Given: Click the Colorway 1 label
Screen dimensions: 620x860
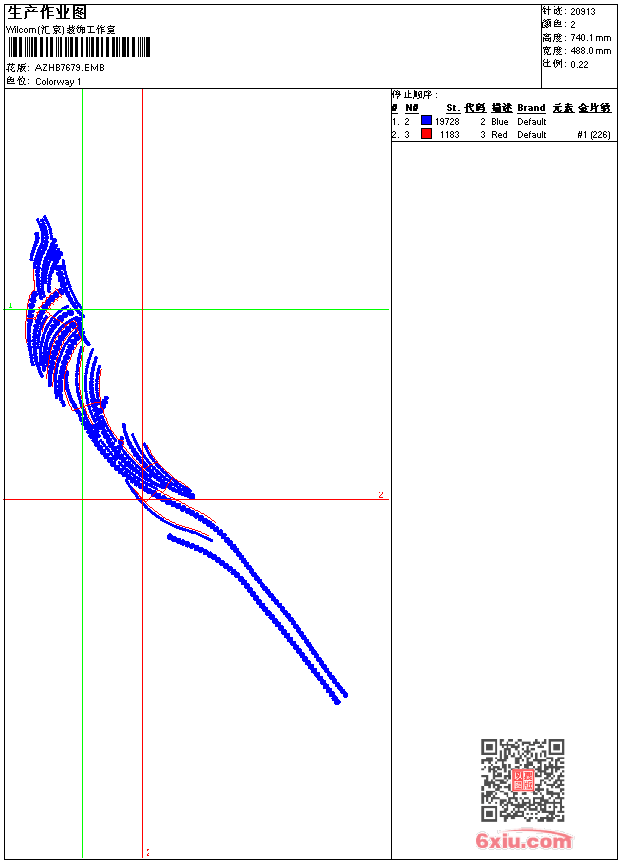Looking at the screenshot, I should tap(58, 81).
